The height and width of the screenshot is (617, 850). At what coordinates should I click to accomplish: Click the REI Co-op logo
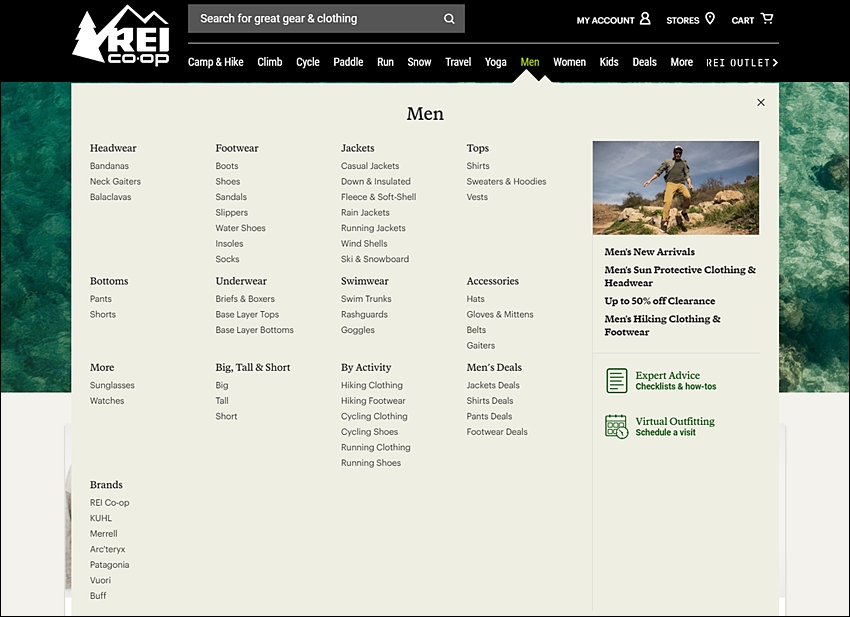tap(121, 36)
